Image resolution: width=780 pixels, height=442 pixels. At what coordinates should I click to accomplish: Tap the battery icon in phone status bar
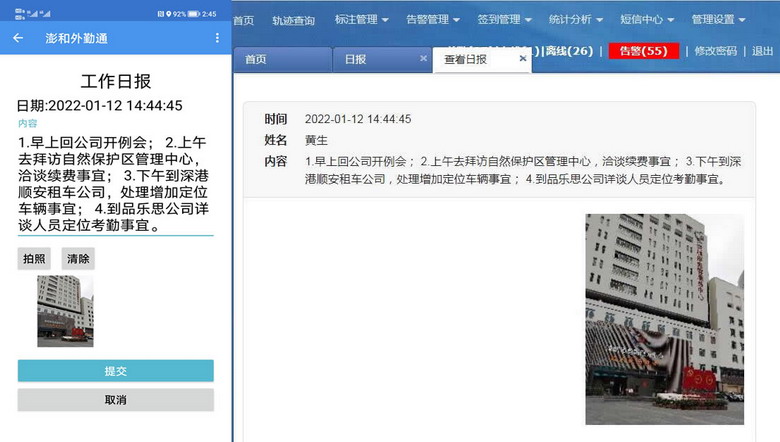pyautogui.click(x=193, y=14)
